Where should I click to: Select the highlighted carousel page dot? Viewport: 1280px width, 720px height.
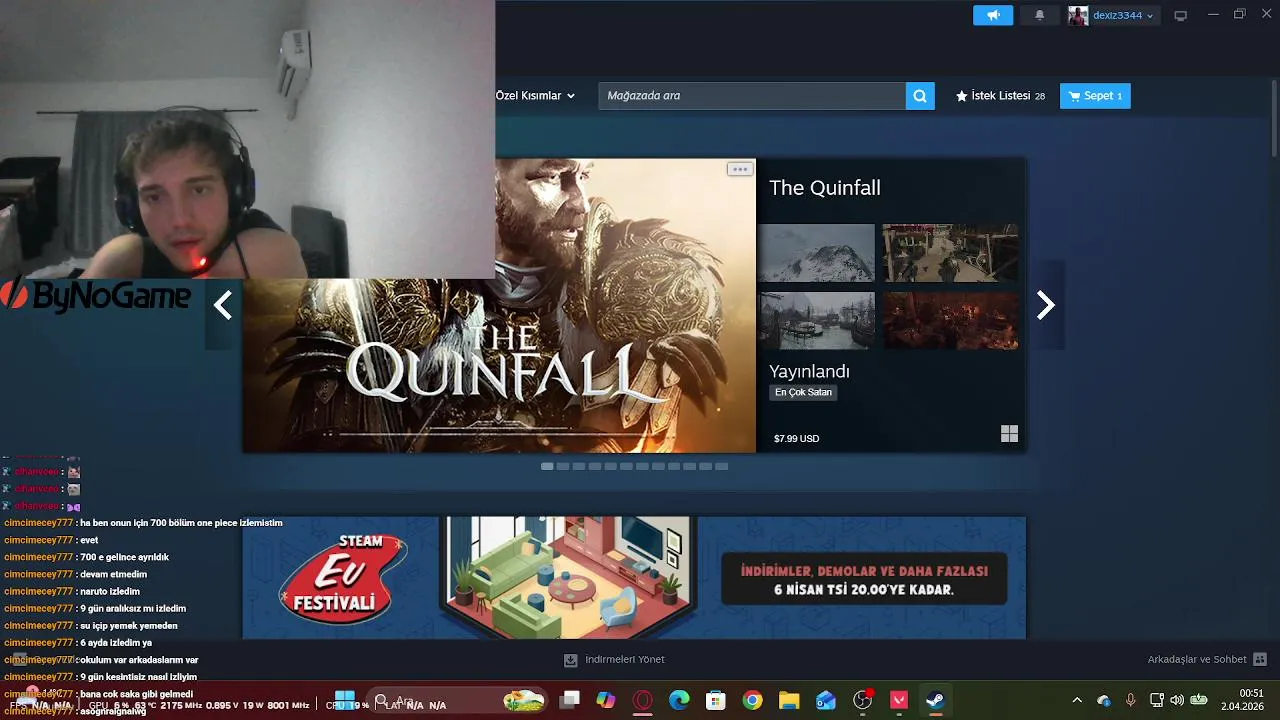pyautogui.click(x=547, y=466)
